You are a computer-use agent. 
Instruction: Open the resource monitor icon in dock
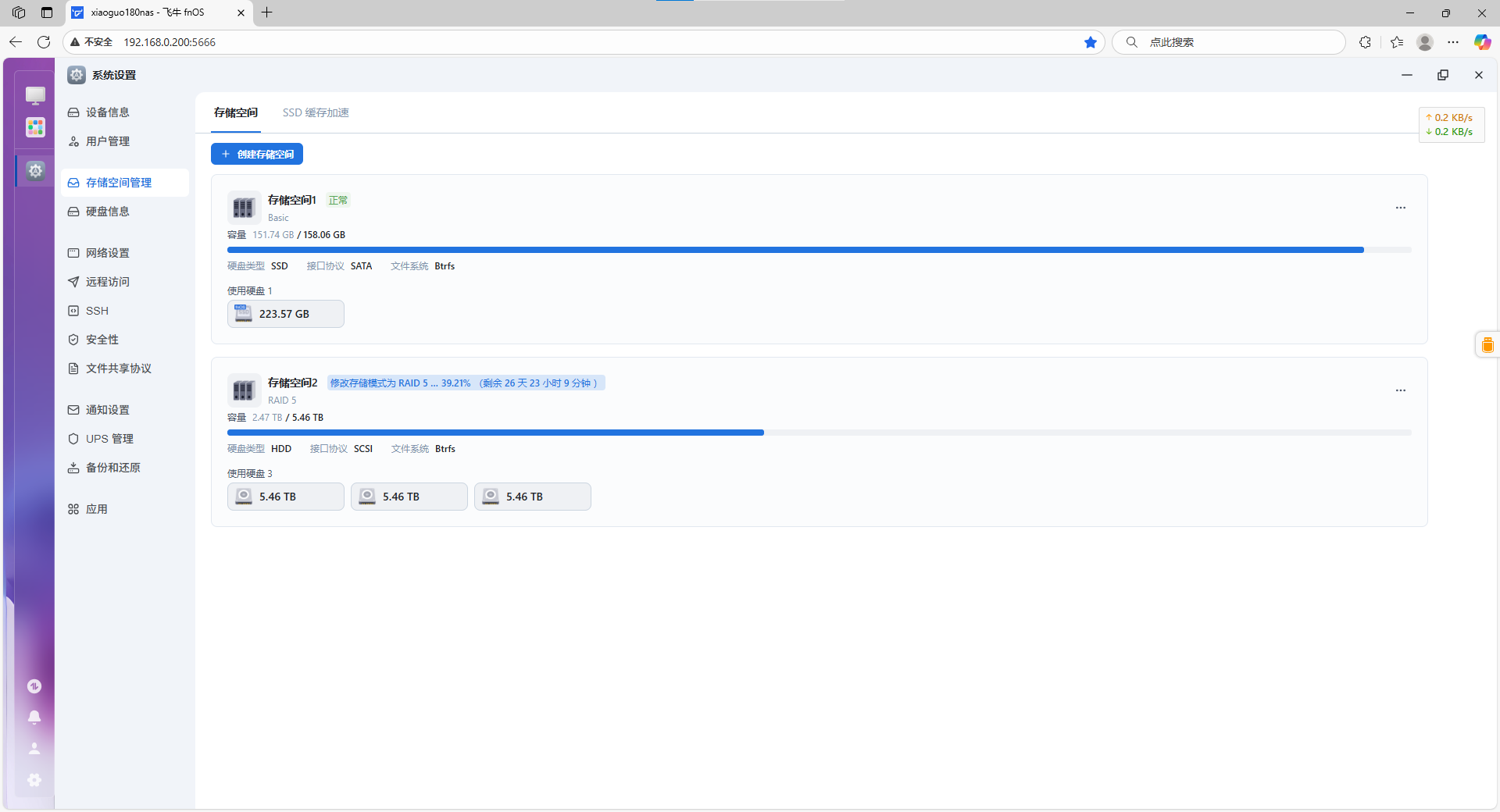click(x=34, y=686)
